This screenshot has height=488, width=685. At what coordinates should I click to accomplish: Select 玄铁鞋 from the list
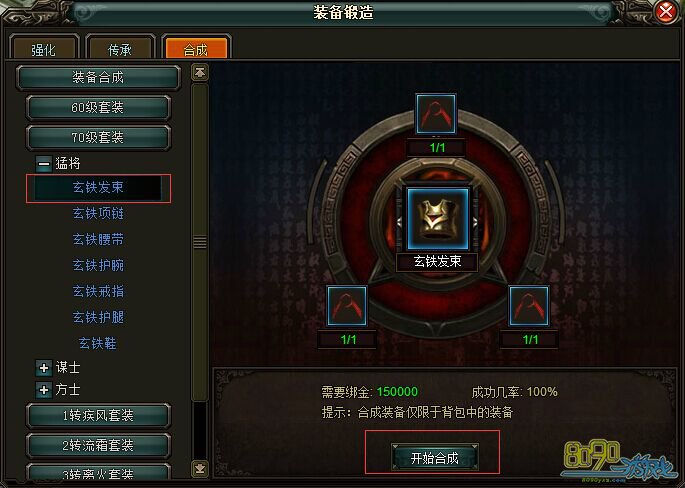[x=98, y=343]
